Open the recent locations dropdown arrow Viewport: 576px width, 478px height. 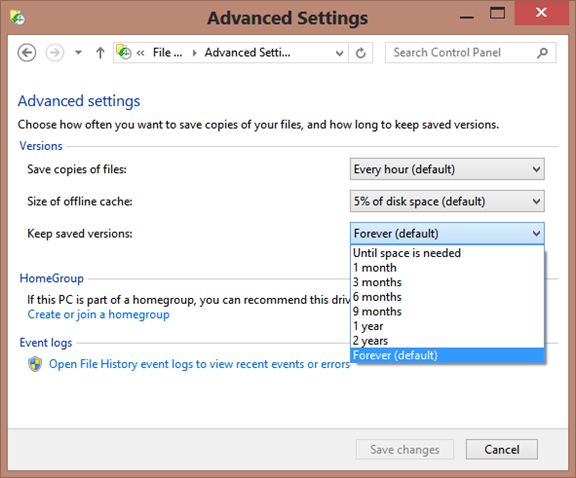(78, 53)
